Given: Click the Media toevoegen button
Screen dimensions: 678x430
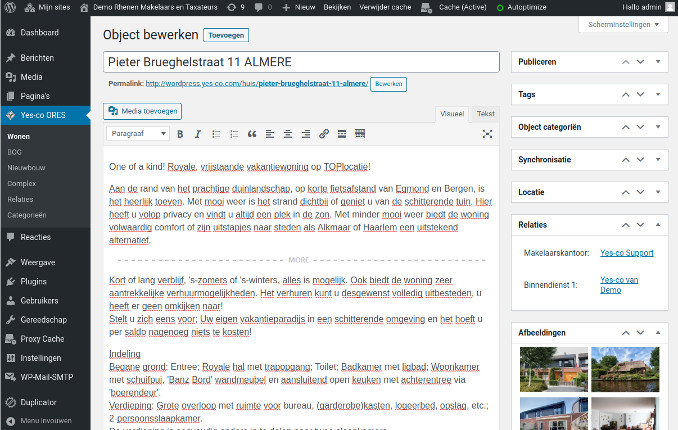Looking at the screenshot, I should [143, 111].
